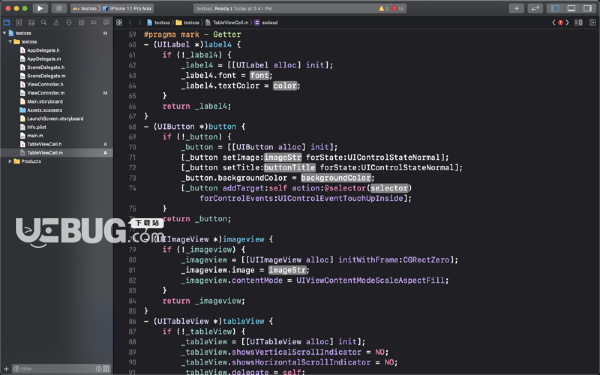Click the yellow warnings count badge
Viewport: 600px width, 375px height.
coord(384,8)
